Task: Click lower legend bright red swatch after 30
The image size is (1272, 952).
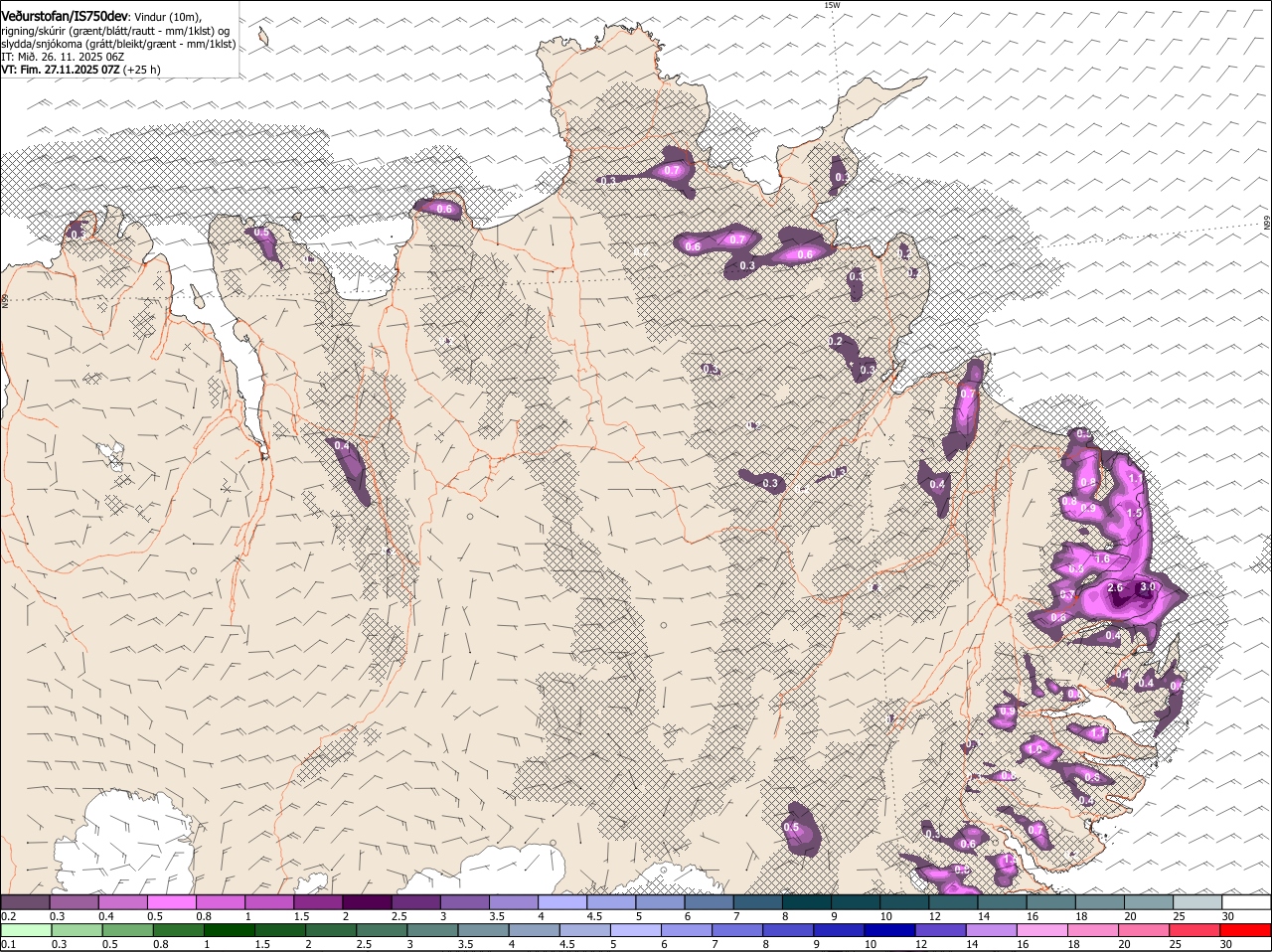Action: [x=1246, y=931]
